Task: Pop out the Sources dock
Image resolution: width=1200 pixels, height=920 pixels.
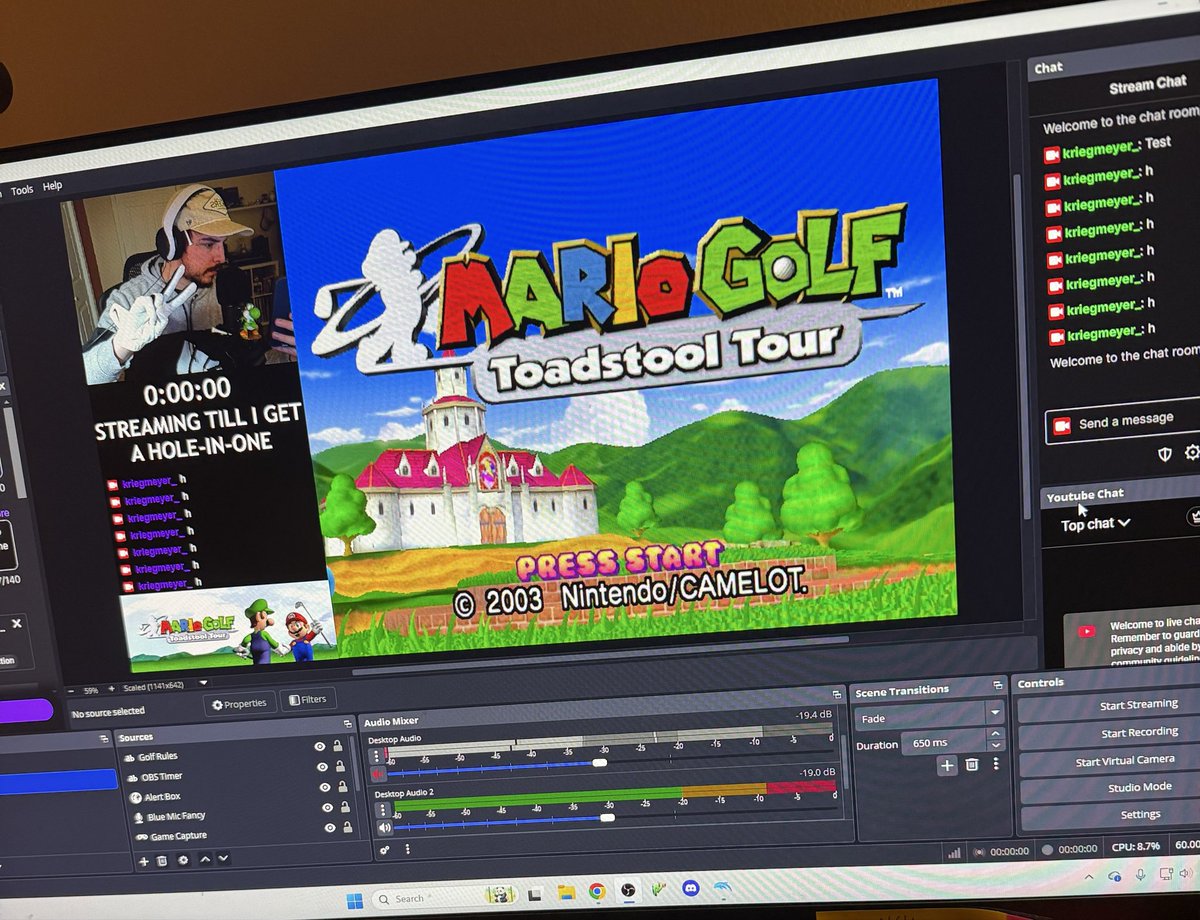Action: [347, 723]
